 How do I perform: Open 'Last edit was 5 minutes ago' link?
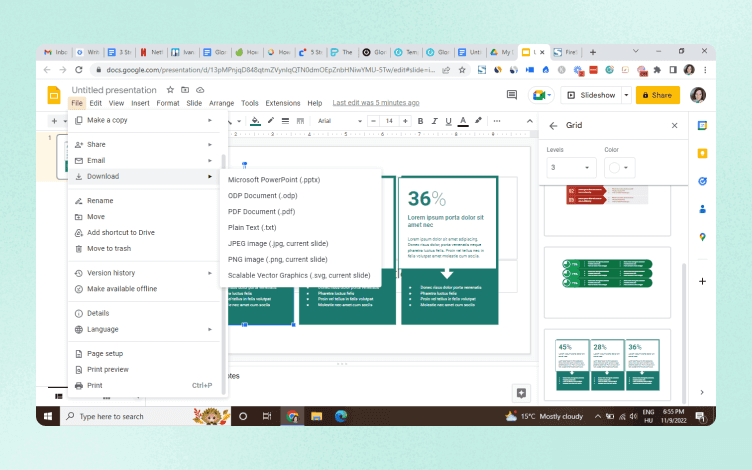(x=376, y=103)
